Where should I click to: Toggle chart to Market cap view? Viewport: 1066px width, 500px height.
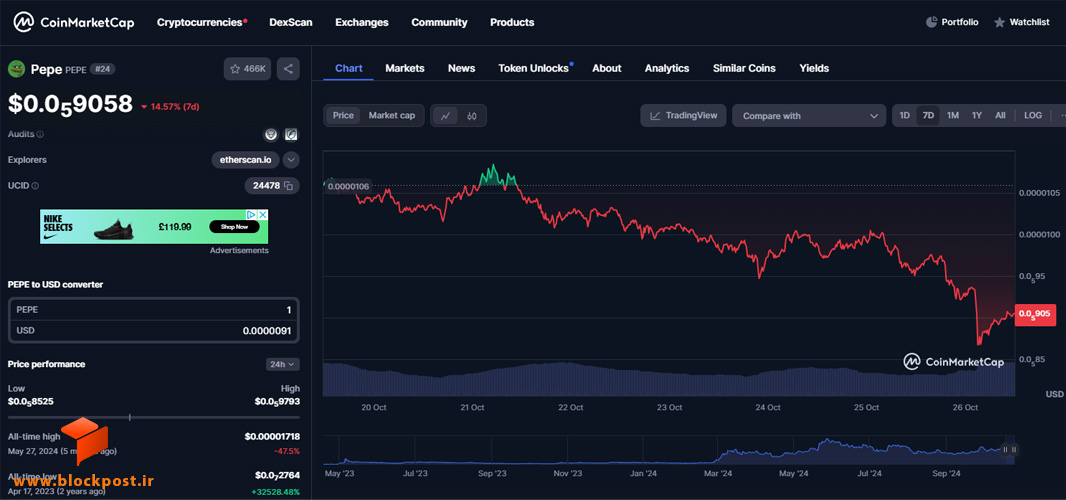click(x=392, y=116)
